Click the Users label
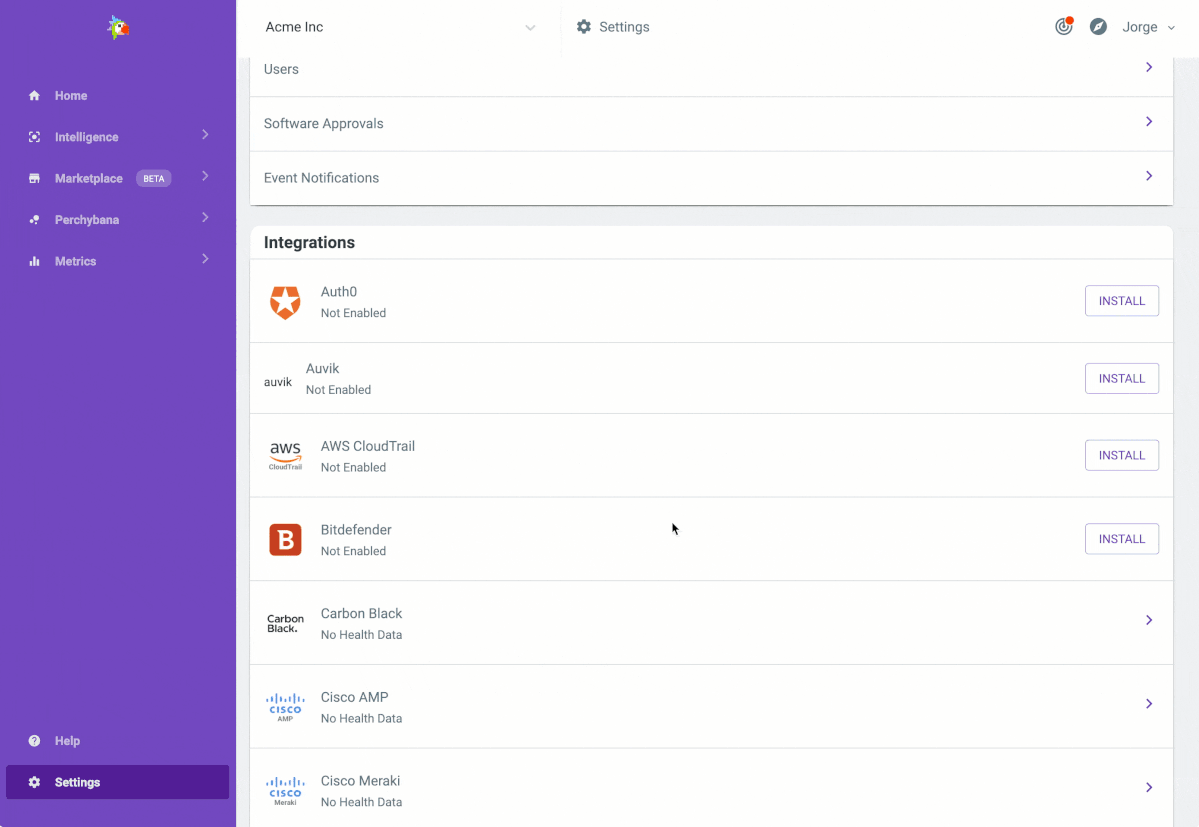The height and width of the screenshot is (827, 1199). coord(281,69)
